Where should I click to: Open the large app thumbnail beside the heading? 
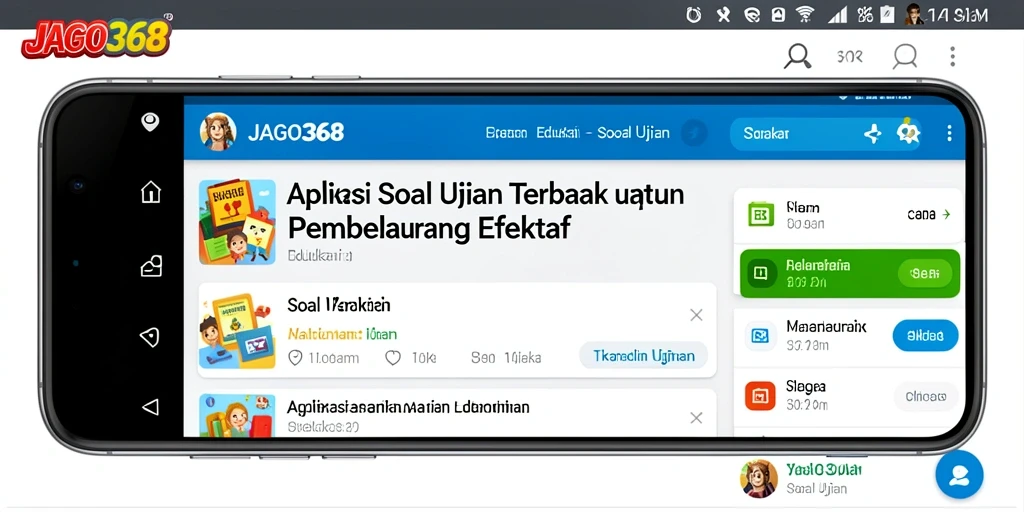coord(238,222)
